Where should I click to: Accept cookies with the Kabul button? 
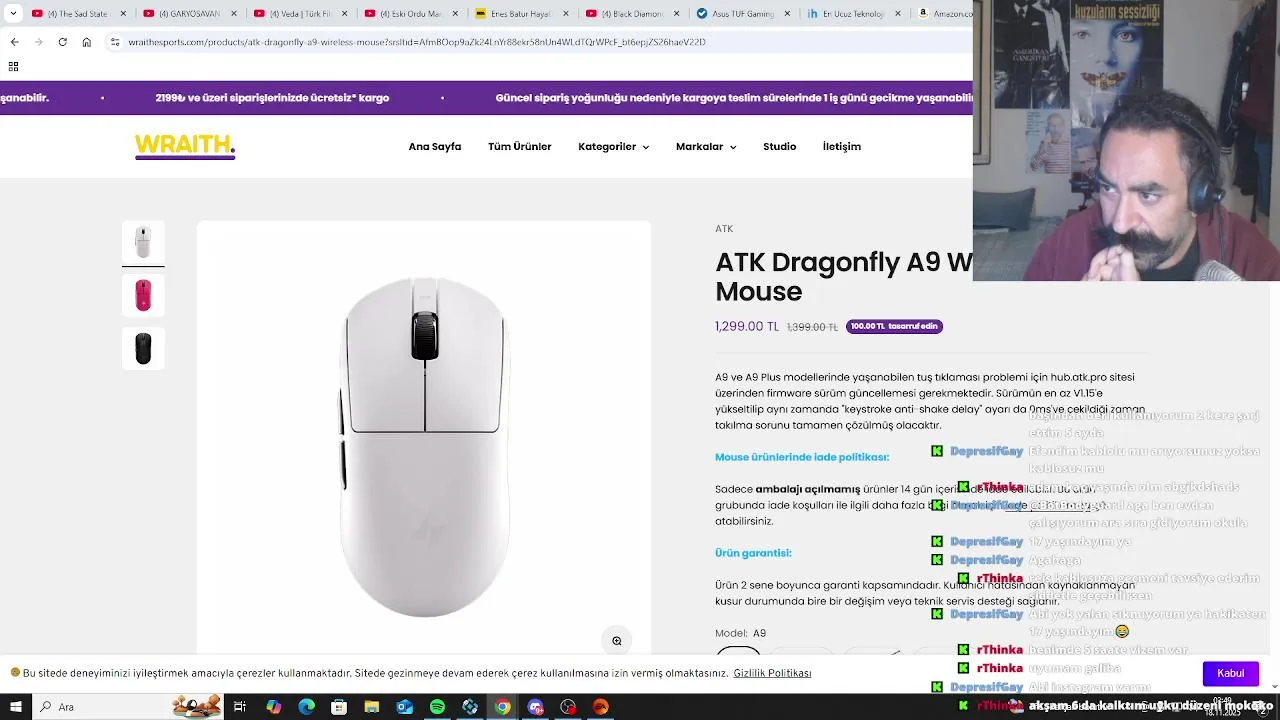coord(1230,673)
